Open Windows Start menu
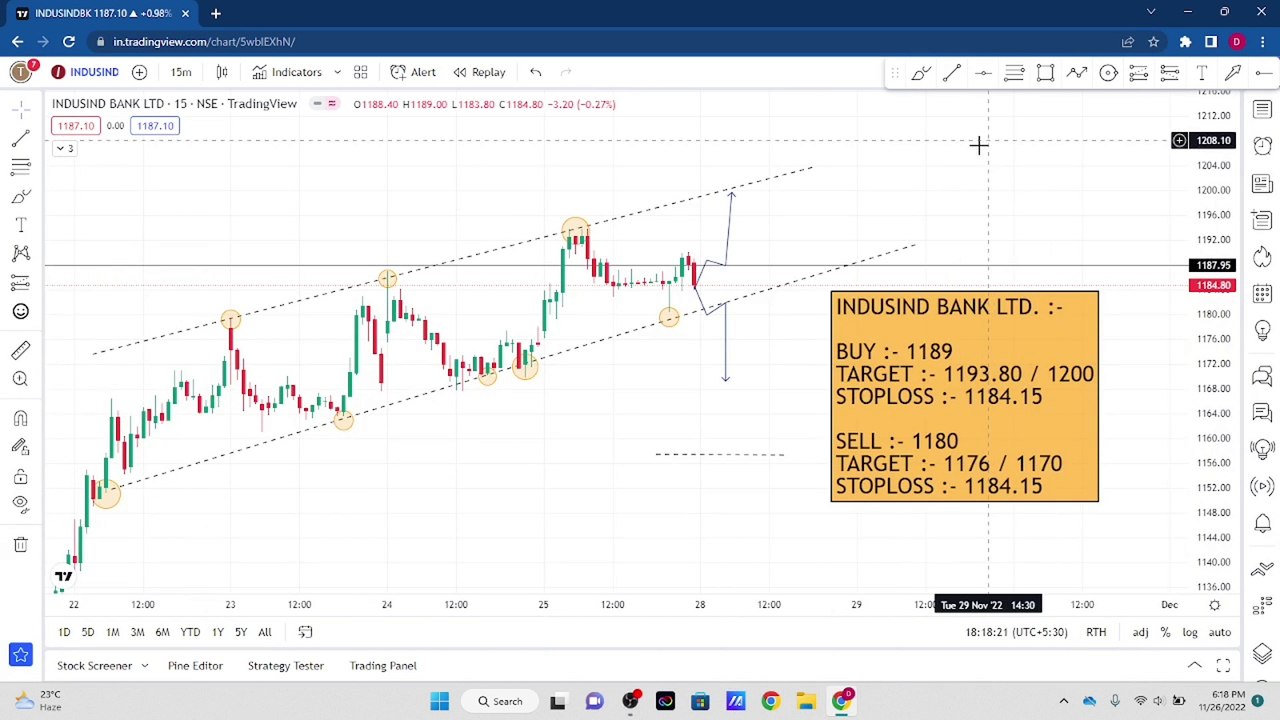The height and width of the screenshot is (720, 1280). pyautogui.click(x=439, y=701)
